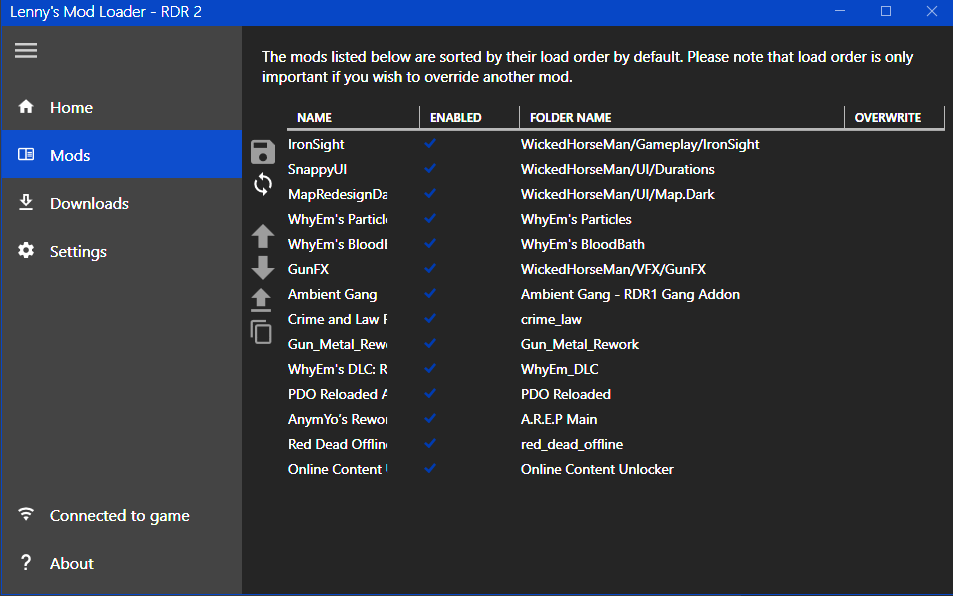The height and width of the screenshot is (596, 953).
Task: Click folder name WhyEm's BloodBath
Action: click(x=583, y=244)
